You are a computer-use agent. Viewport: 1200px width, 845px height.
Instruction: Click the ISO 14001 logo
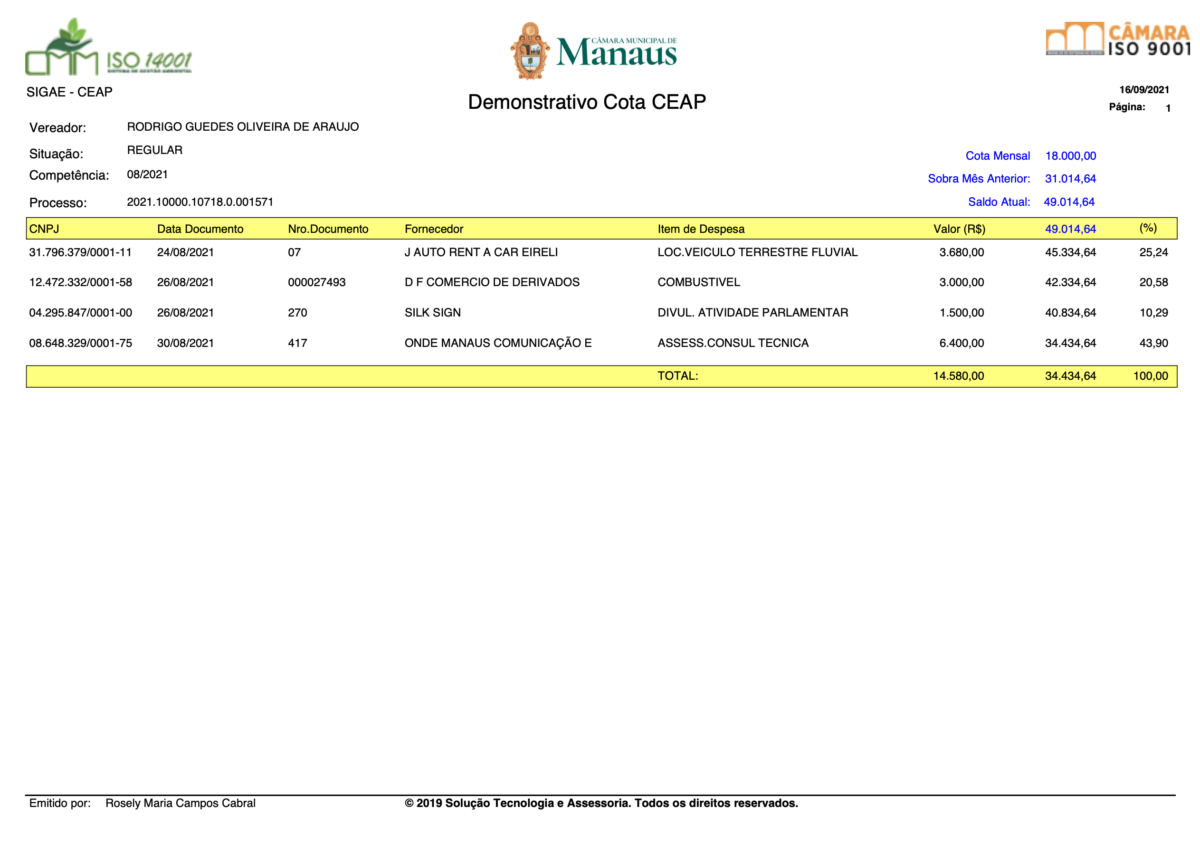(109, 48)
